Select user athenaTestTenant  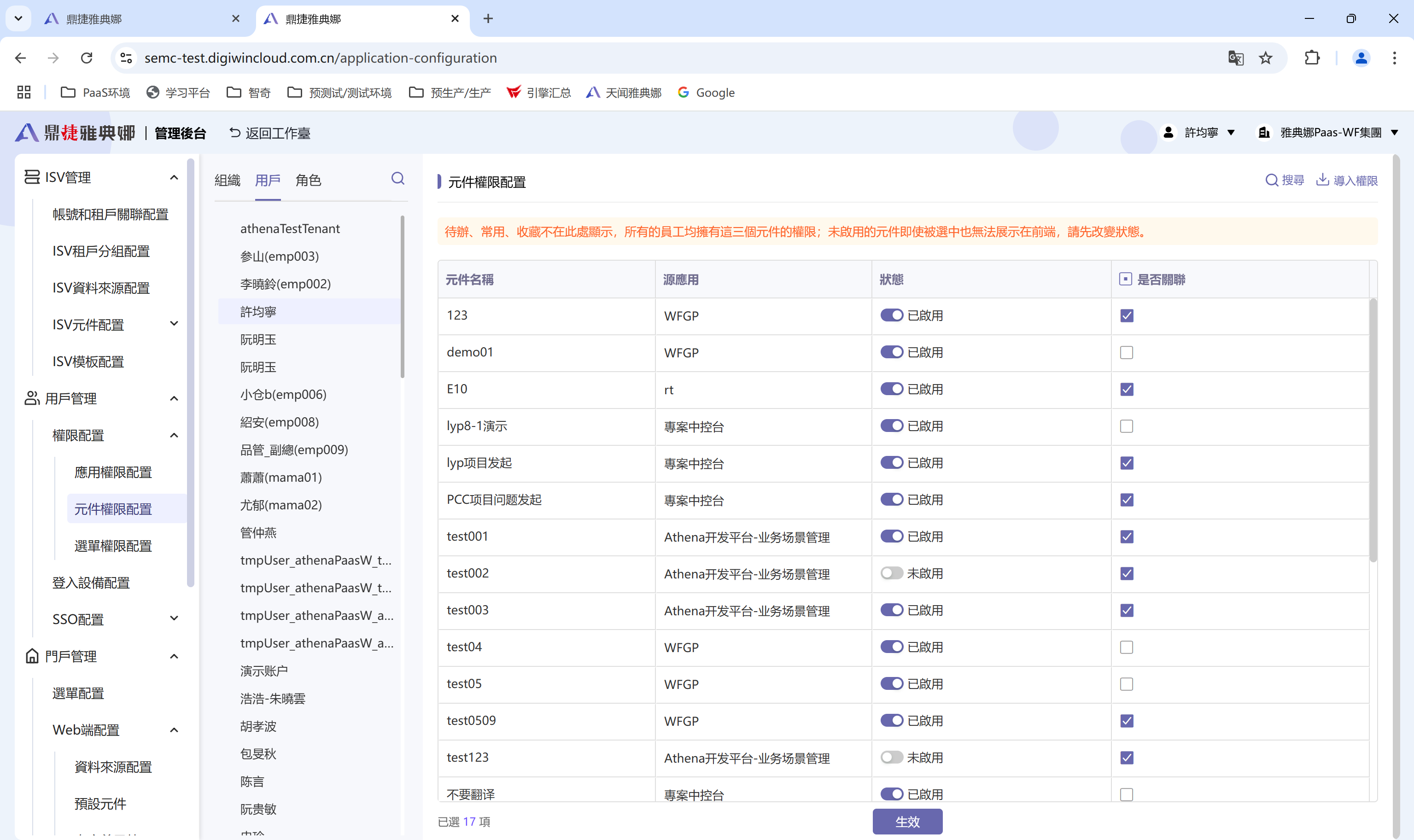point(290,228)
